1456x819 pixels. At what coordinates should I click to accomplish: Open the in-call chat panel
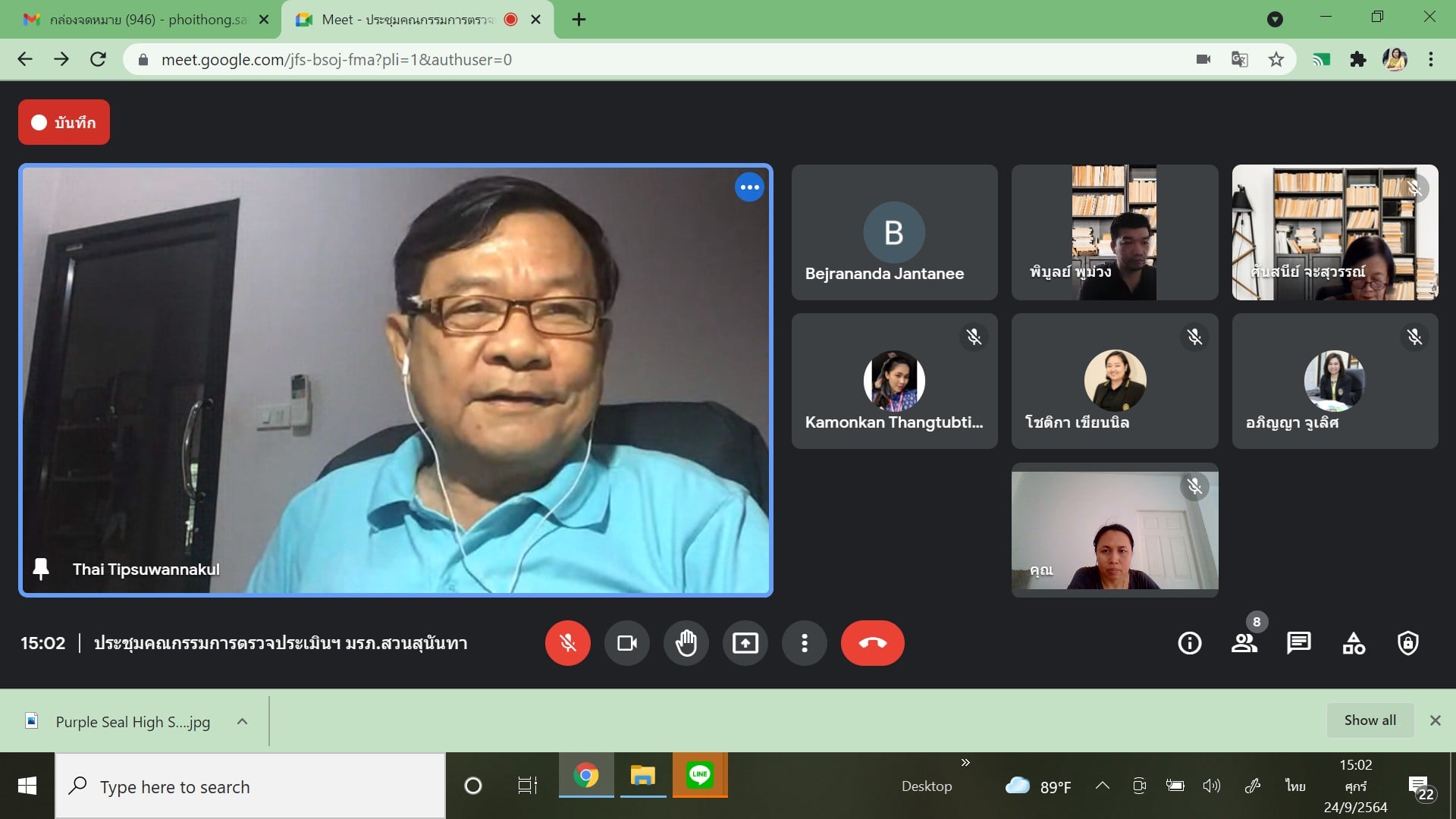[1298, 643]
